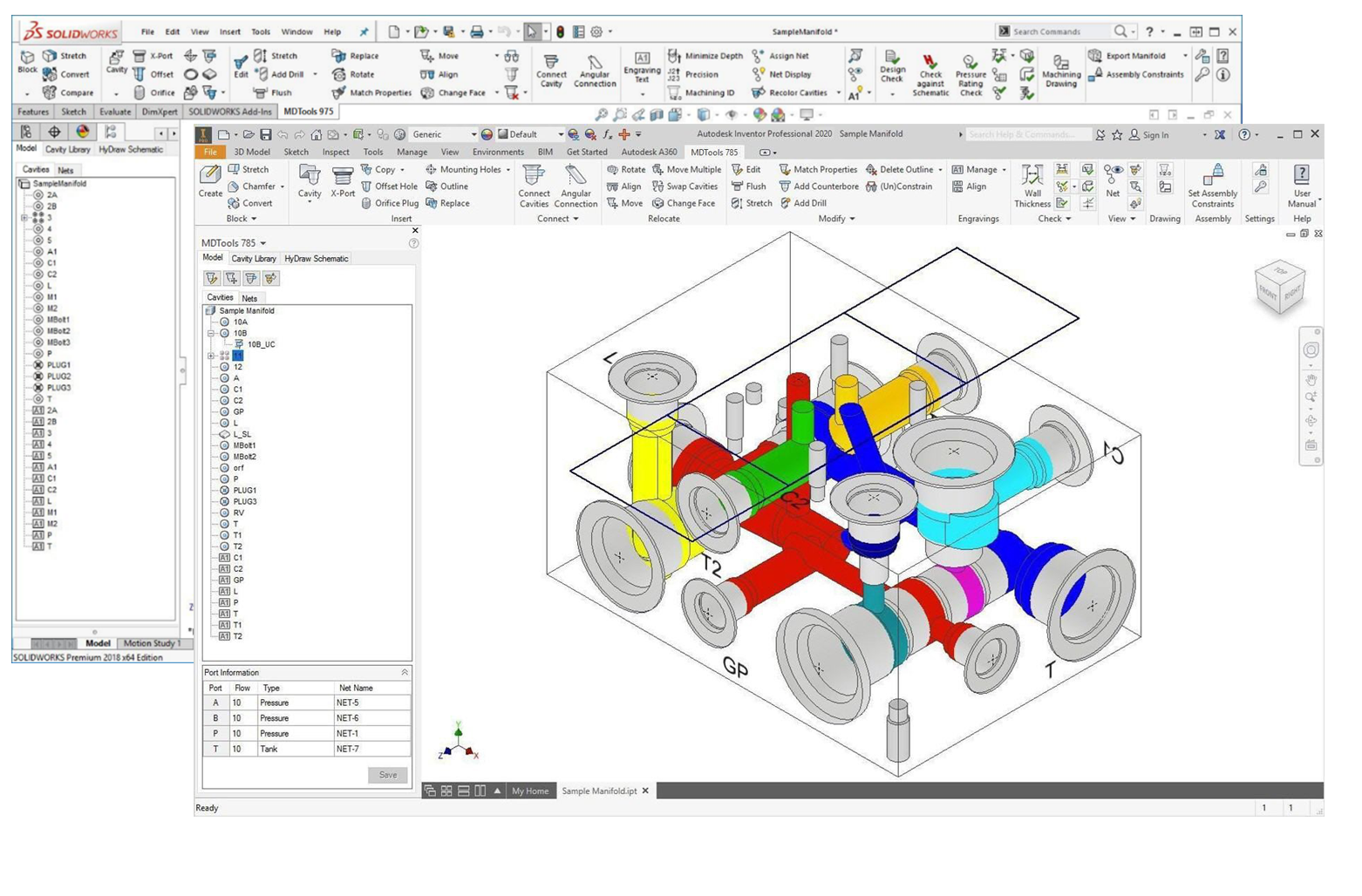This screenshot has width=1362, height=896.
Task: Switch to the Inspect ribbon tab
Action: coord(336,152)
